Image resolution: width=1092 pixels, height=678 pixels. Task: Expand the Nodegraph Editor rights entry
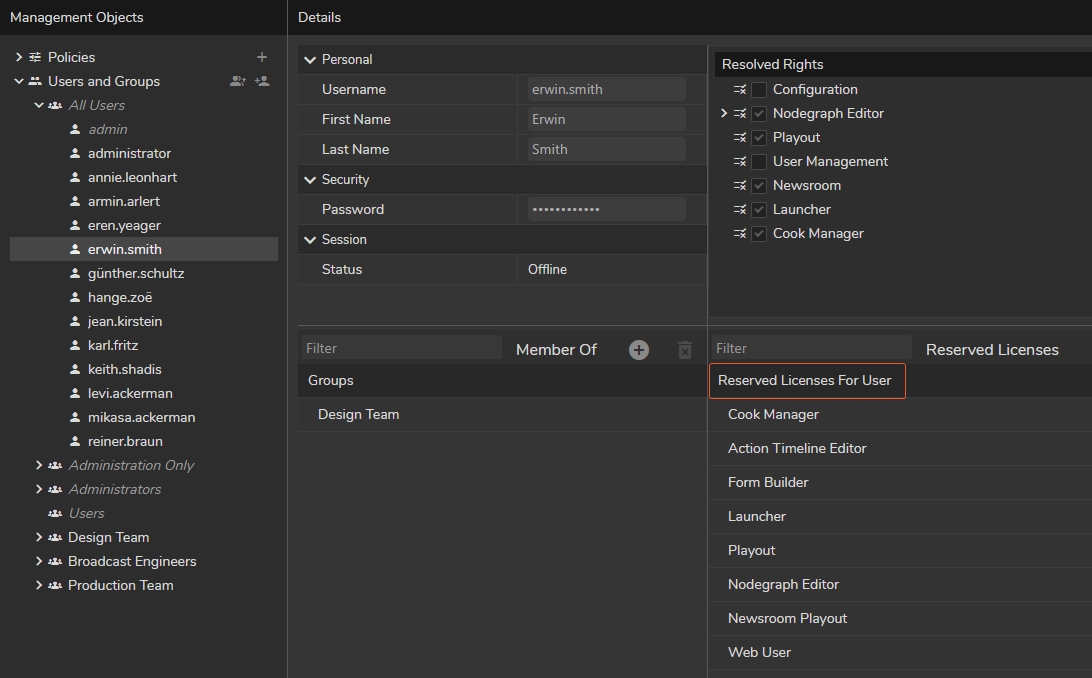click(x=724, y=113)
